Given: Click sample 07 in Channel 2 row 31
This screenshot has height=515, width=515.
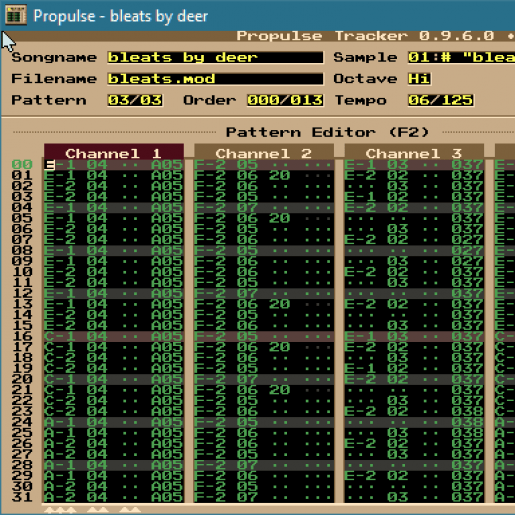Looking at the screenshot, I should (x=247, y=497).
